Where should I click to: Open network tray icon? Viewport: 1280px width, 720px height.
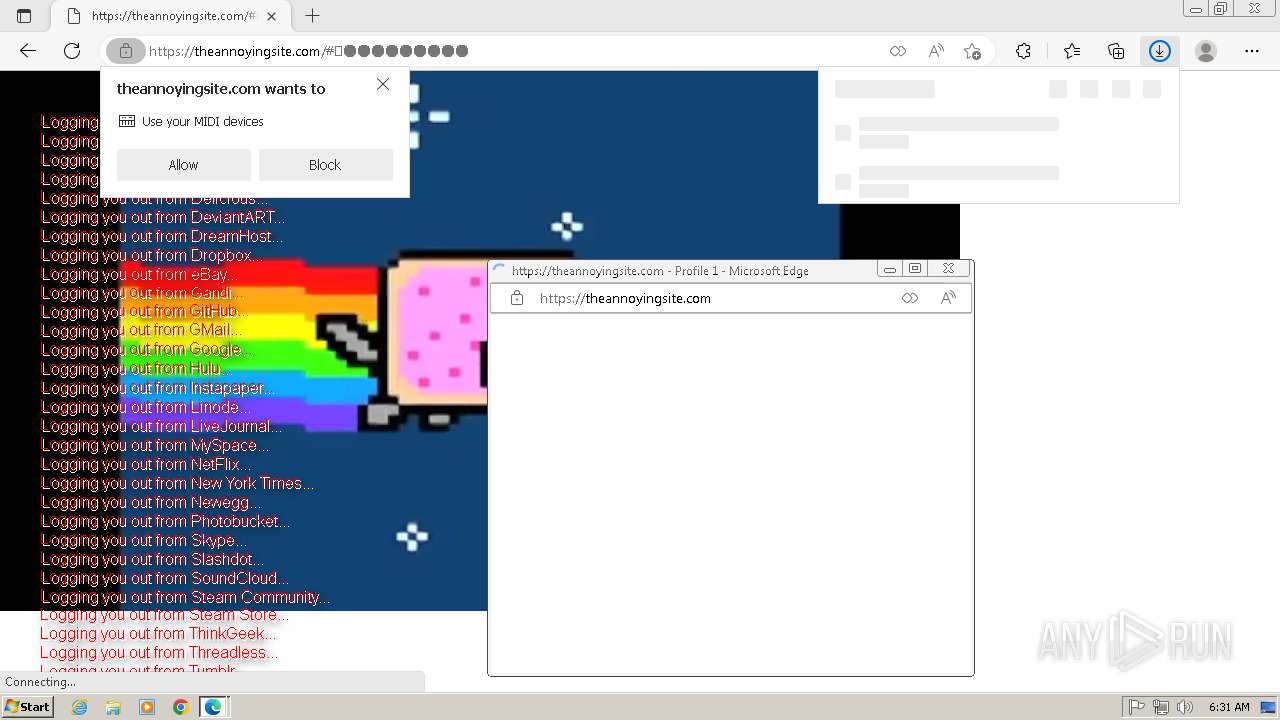[1160, 707]
